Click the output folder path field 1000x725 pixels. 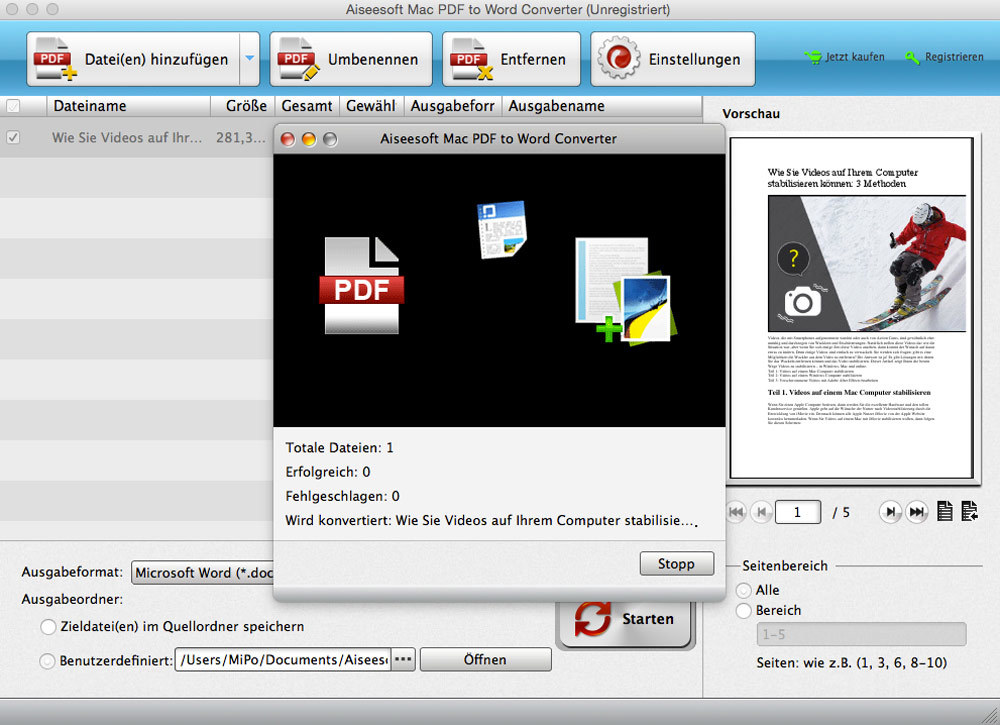[283, 660]
